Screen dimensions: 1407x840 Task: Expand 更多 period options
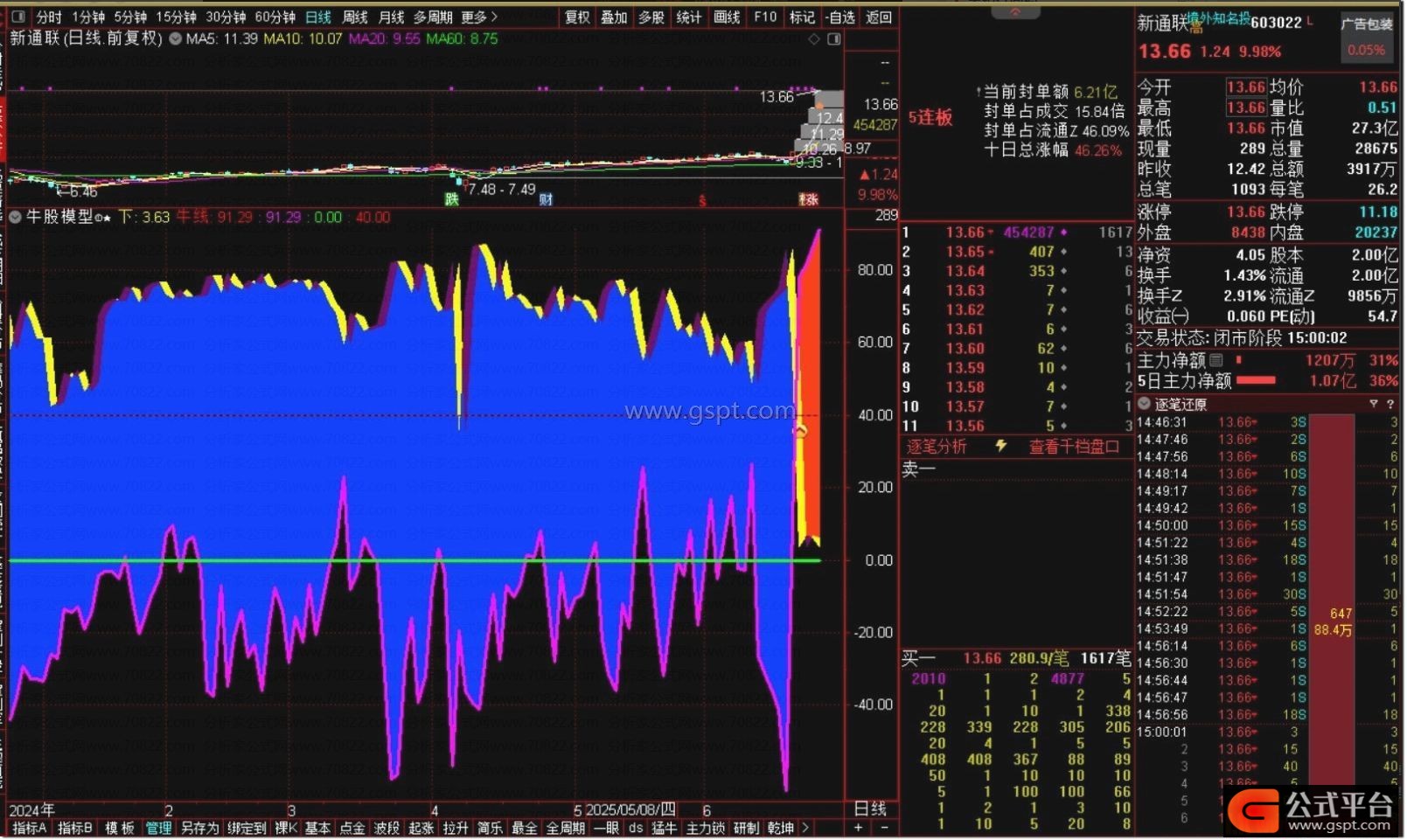[x=479, y=17]
